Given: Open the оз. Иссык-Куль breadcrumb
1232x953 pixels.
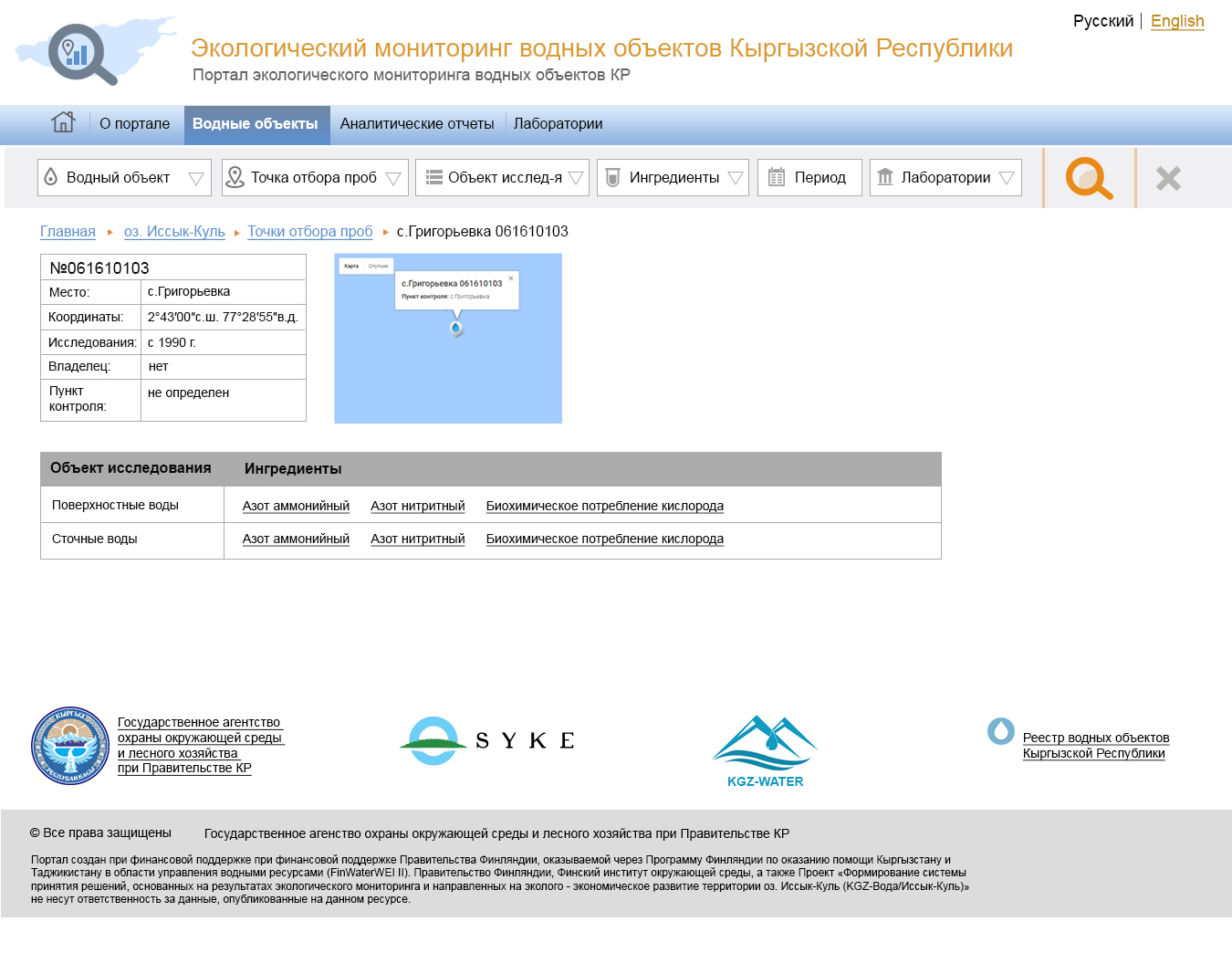Looking at the screenshot, I should (x=174, y=232).
